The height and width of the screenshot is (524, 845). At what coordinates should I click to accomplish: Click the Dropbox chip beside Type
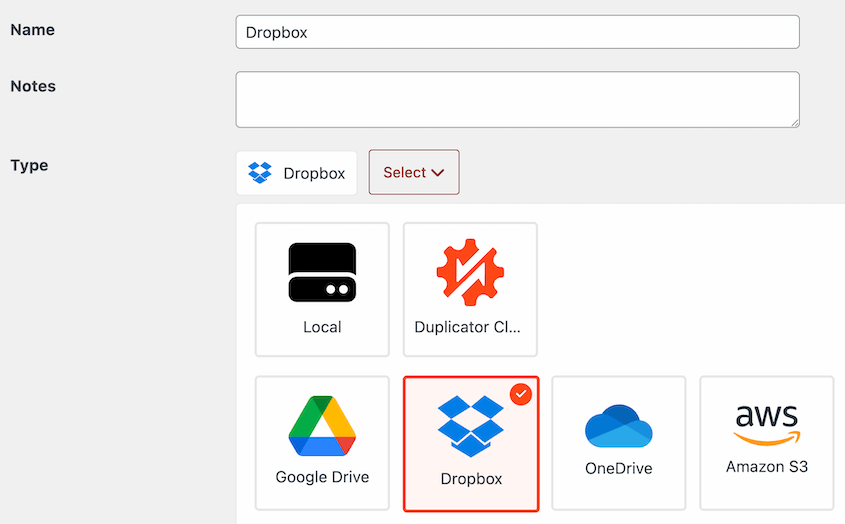pyautogui.click(x=296, y=173)
